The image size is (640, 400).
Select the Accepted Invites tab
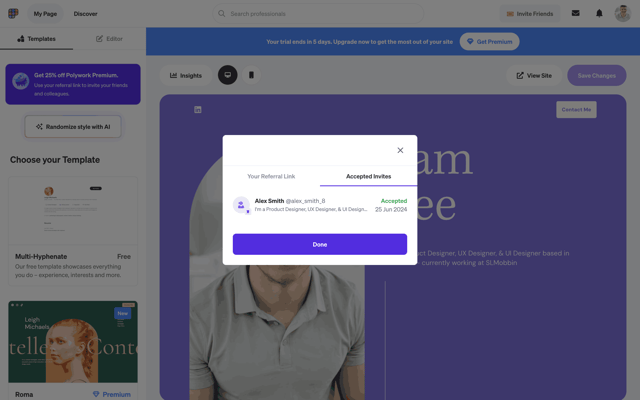pyautogui.click(x=369, y=176)
